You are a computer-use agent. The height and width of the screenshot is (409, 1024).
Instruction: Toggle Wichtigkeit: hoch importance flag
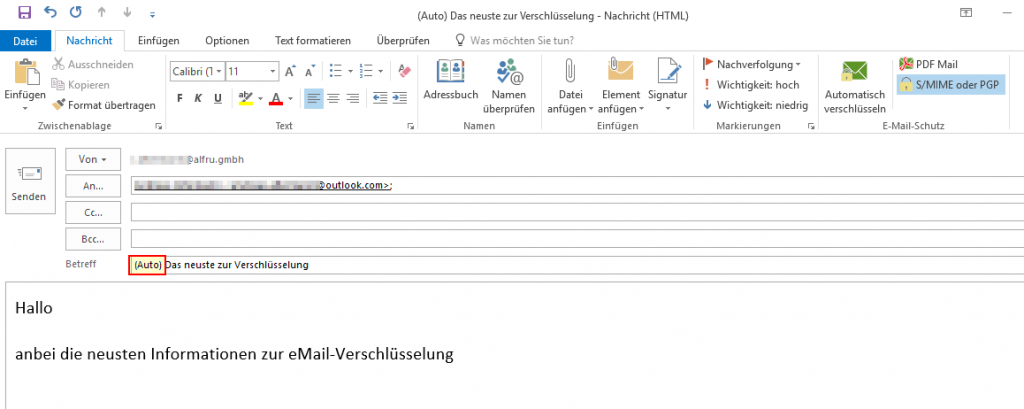point(750,84)
